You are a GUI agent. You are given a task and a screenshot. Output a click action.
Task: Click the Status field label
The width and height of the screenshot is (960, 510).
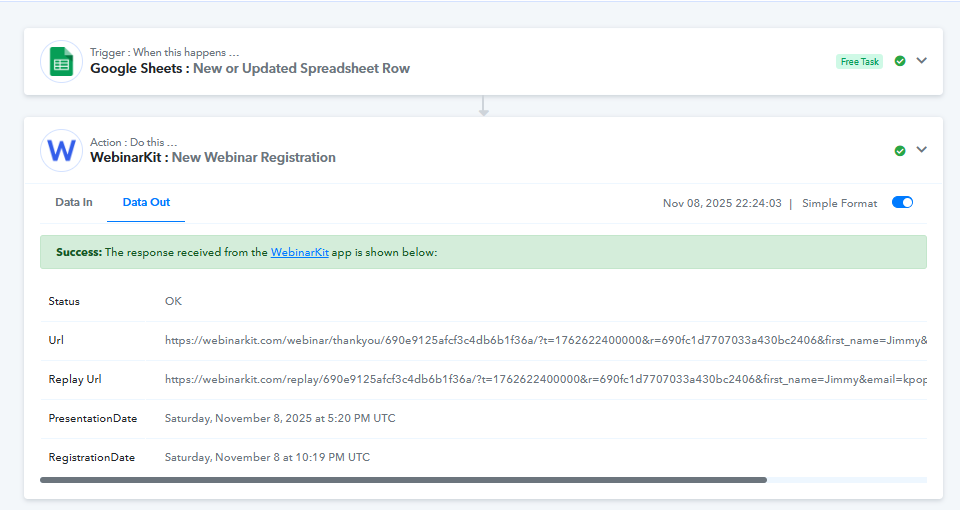pyautogui.click(x=64, y=301)
